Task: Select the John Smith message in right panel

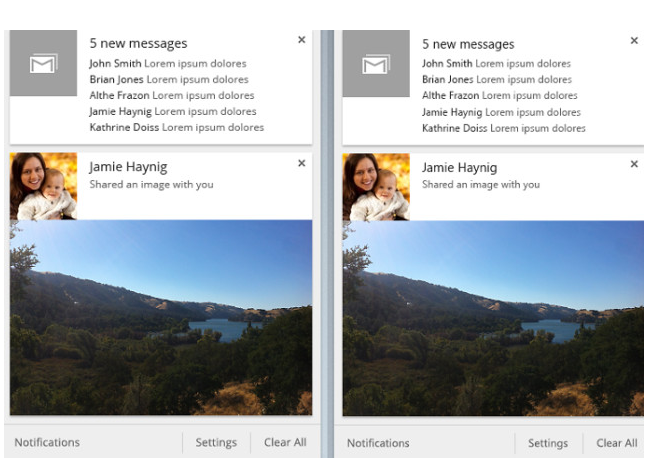Action: coord(496,64)
